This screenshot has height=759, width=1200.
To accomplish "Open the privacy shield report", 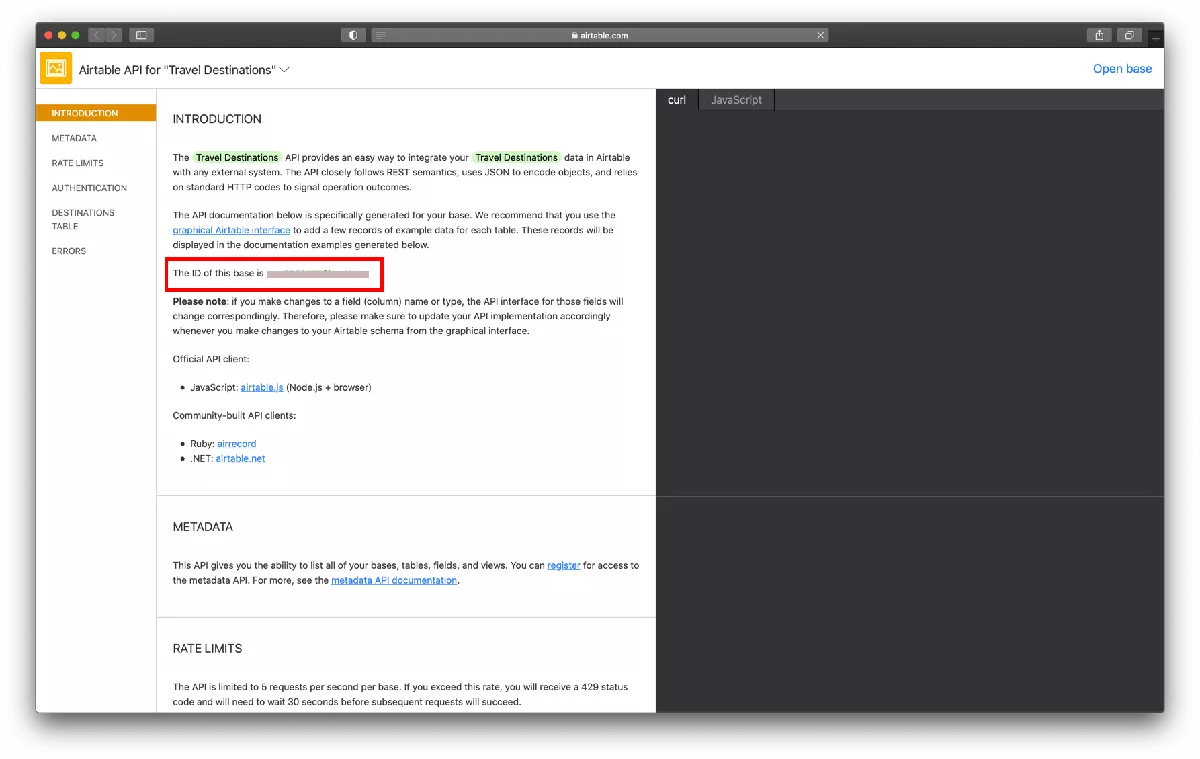I will coord(353,35).
